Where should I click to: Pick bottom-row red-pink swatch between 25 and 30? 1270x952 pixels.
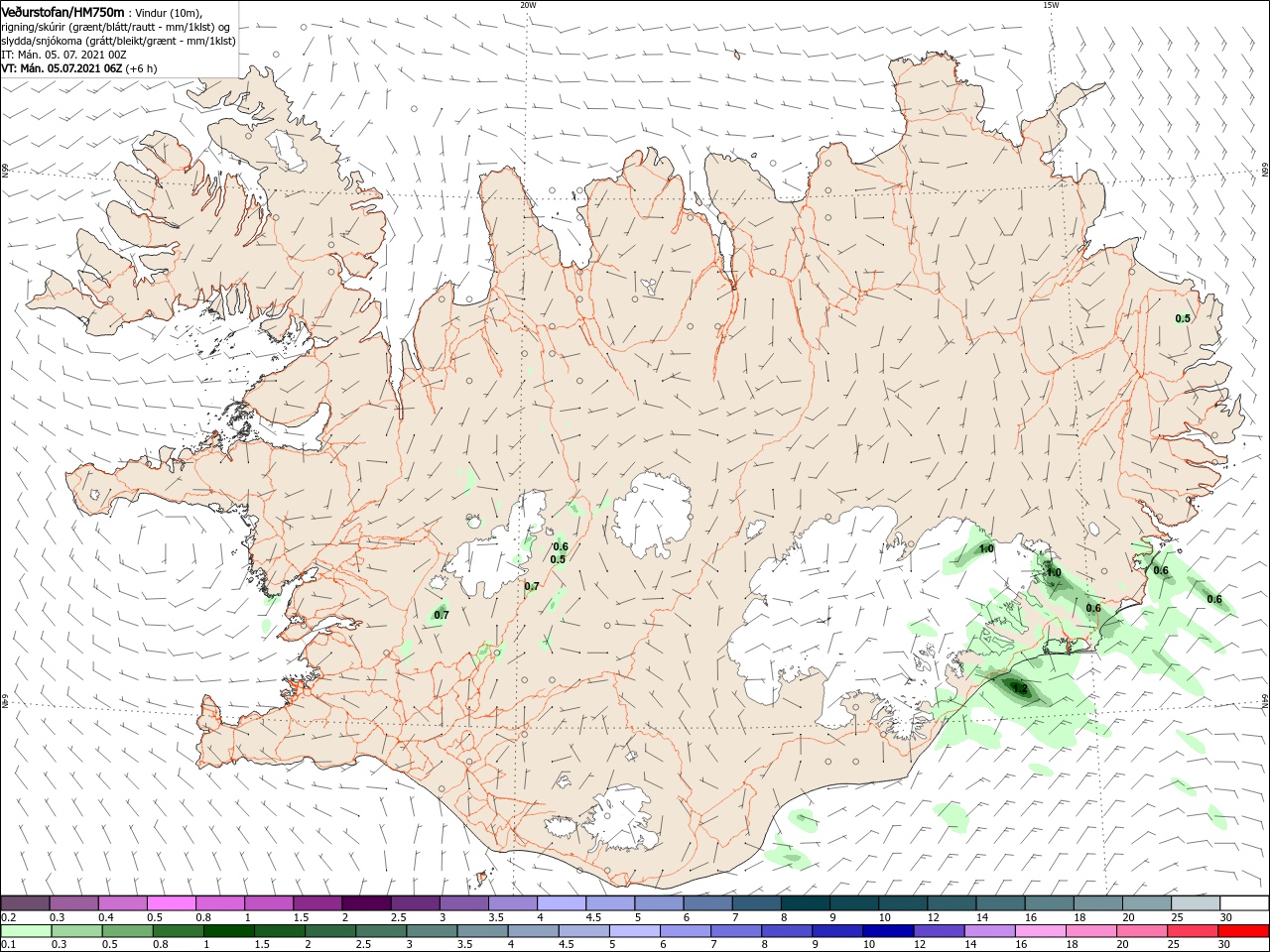click(1192, 931)
